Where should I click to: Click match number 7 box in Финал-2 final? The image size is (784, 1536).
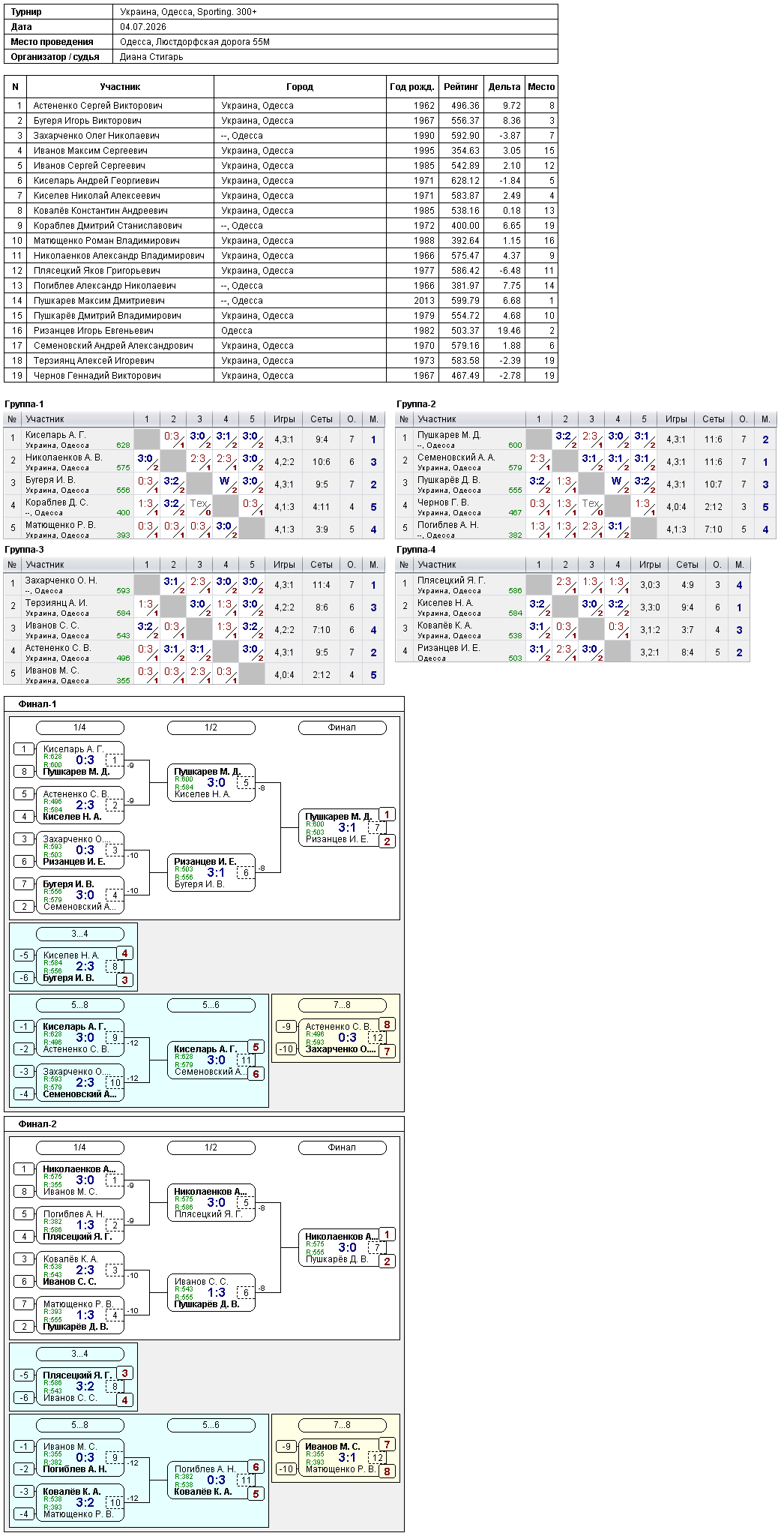(377, 1247)
